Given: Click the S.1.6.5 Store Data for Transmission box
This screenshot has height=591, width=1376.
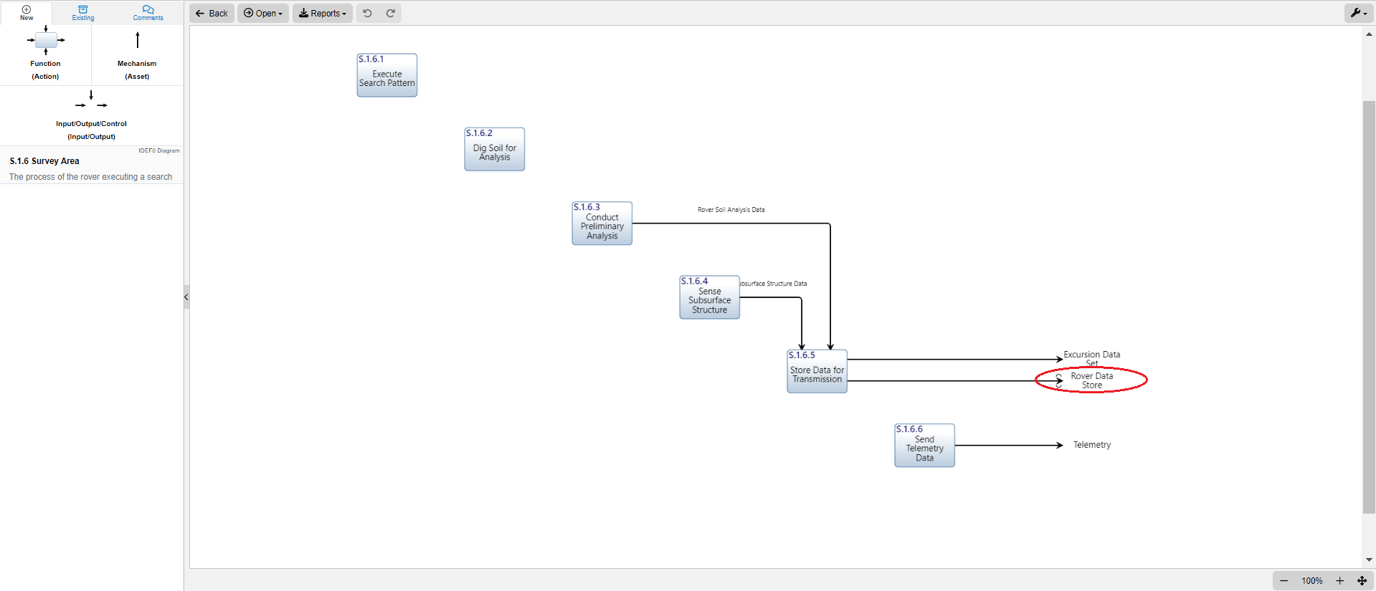Looking at the screenshot, I should point(816,370).
